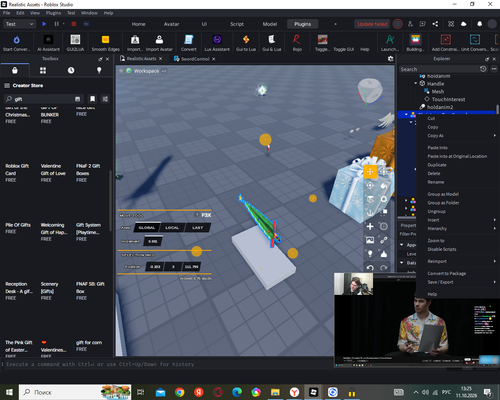Select the TouchInterest item in Explorer
Screen dimensions: 500x400
tap(448, 99)
